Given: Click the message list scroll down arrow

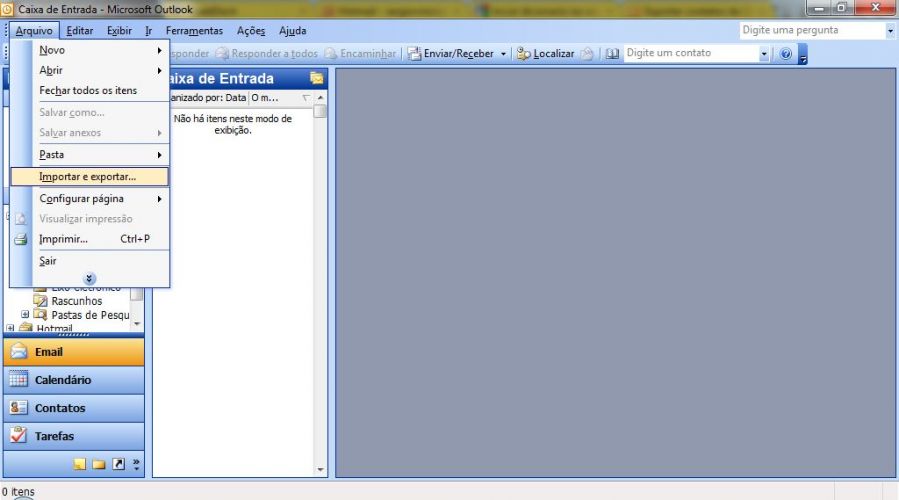Looking at the screenshot, I should pyautogui.click(x=320, y=470).
